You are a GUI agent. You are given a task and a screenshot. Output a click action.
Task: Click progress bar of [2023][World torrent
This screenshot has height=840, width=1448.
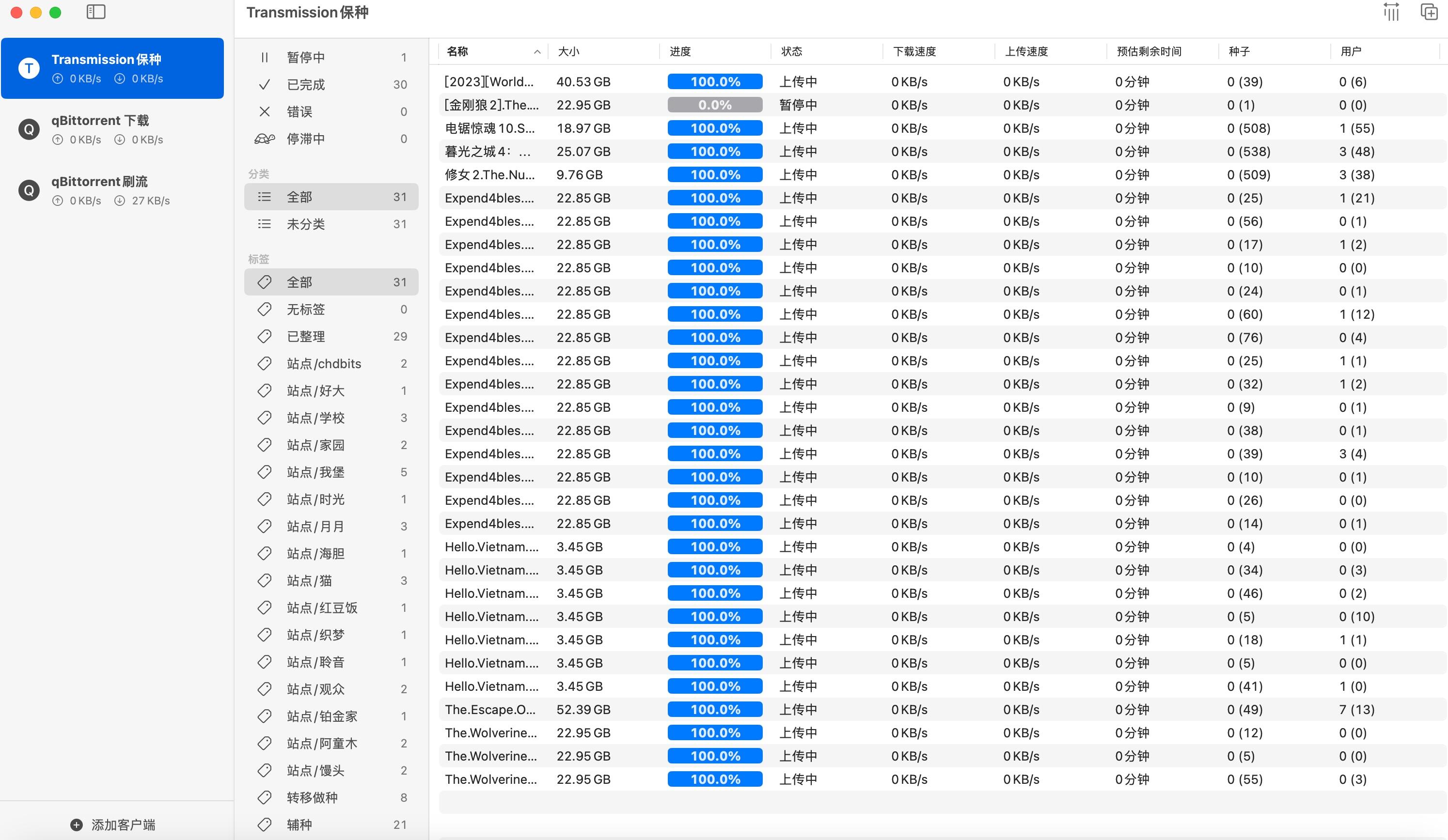[x=715, y=81]
